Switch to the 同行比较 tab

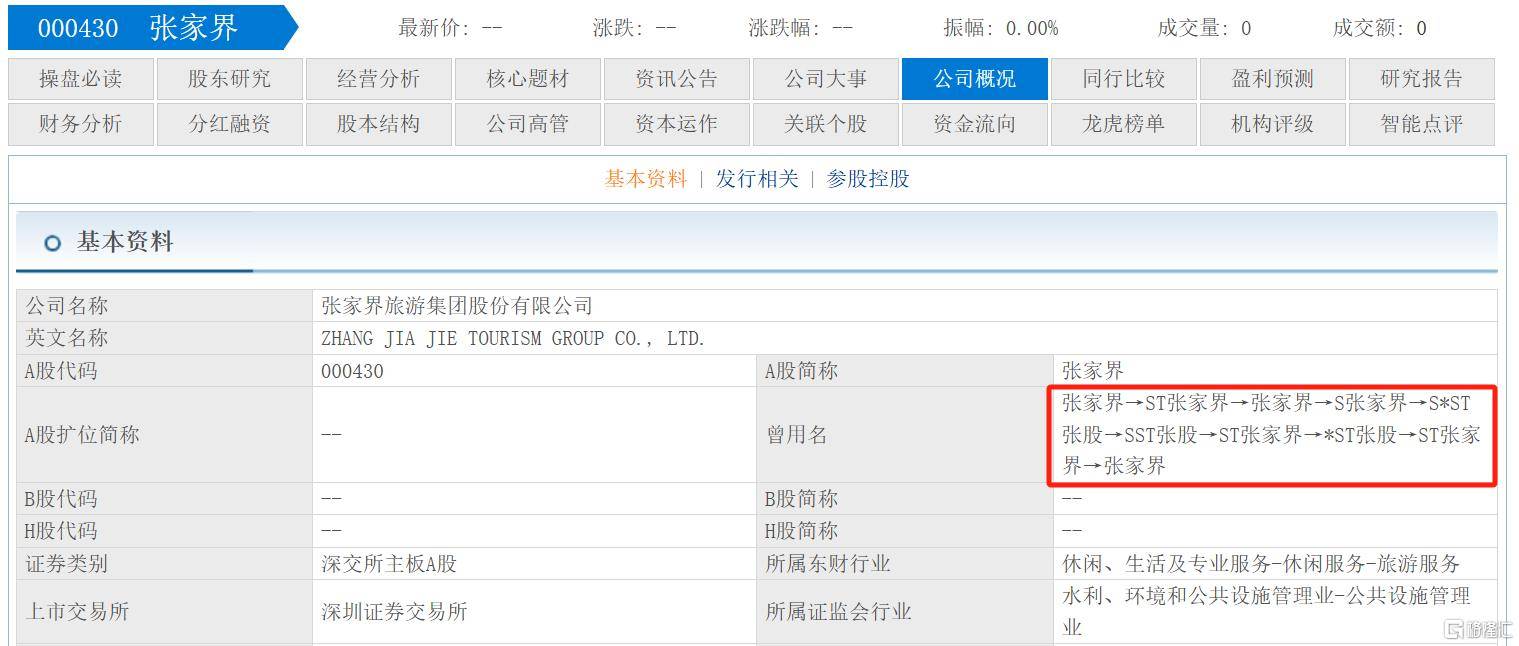1124,79
